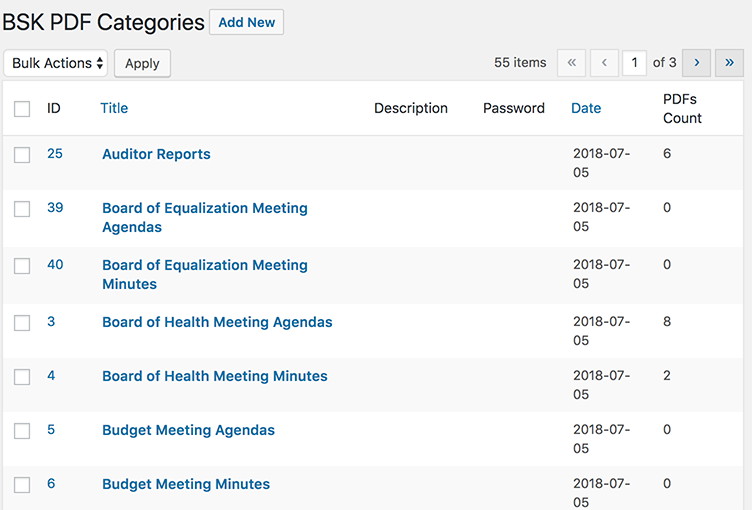Open the Budget Meeting Minutes category
The width and height of the screenshot is (752, 510).
[x=186, y=484]
